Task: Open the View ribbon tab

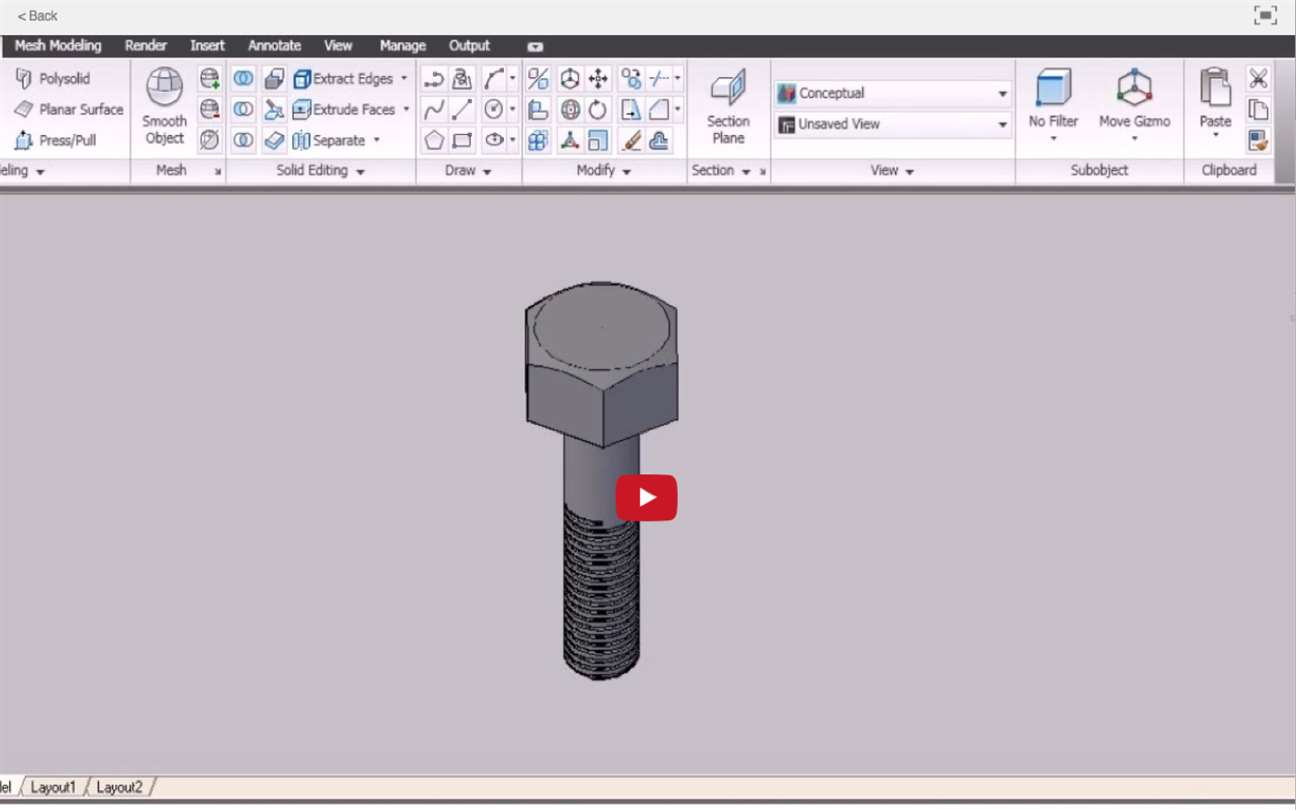Action: click(338, 46)
